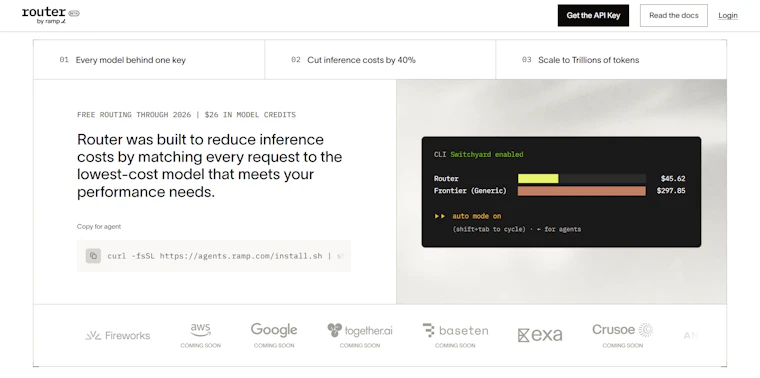Click 'COMING SOON' under baseten
The image size is (760, 378).
tap(455, 346)
